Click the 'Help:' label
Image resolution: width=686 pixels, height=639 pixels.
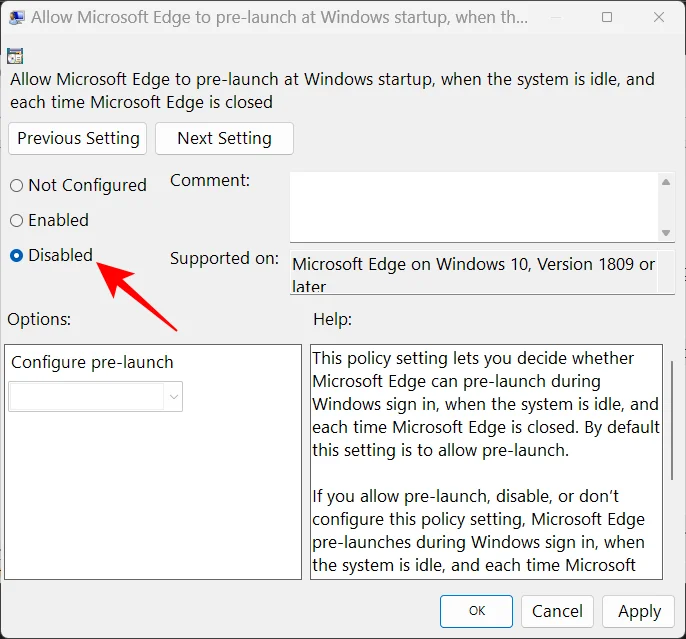[332, 319]
